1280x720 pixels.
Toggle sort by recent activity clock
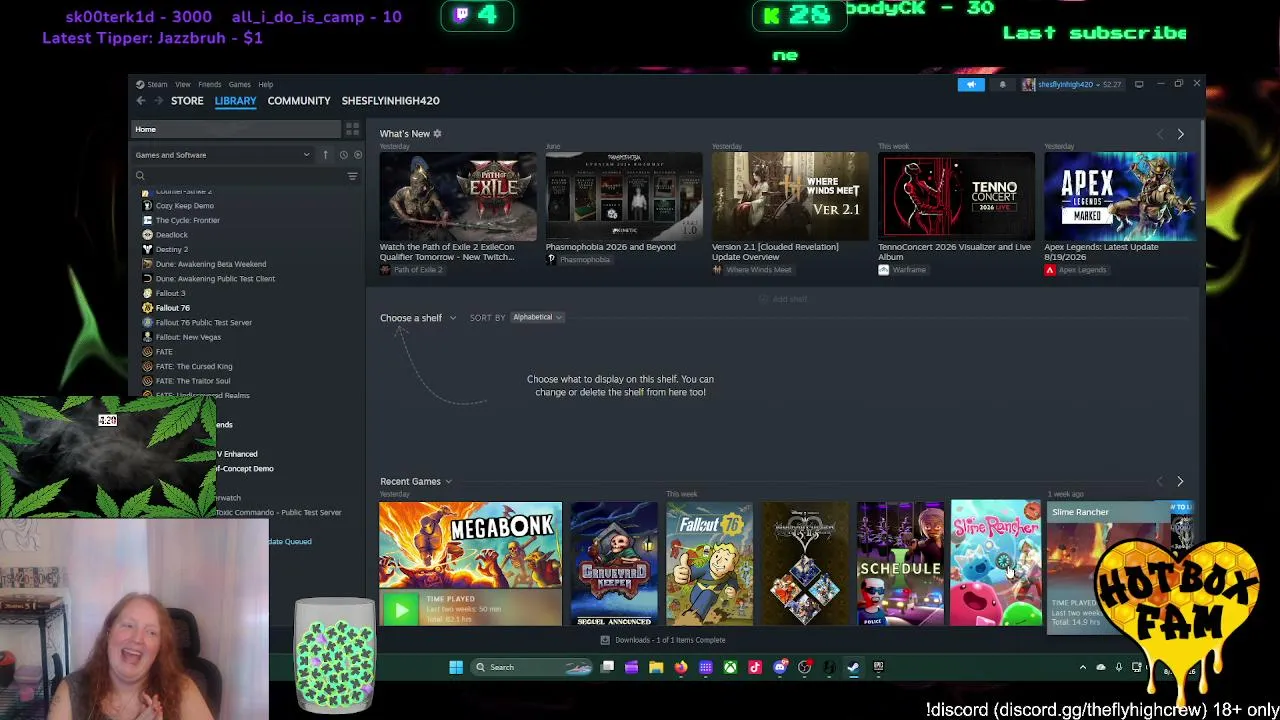coord(343,155)
